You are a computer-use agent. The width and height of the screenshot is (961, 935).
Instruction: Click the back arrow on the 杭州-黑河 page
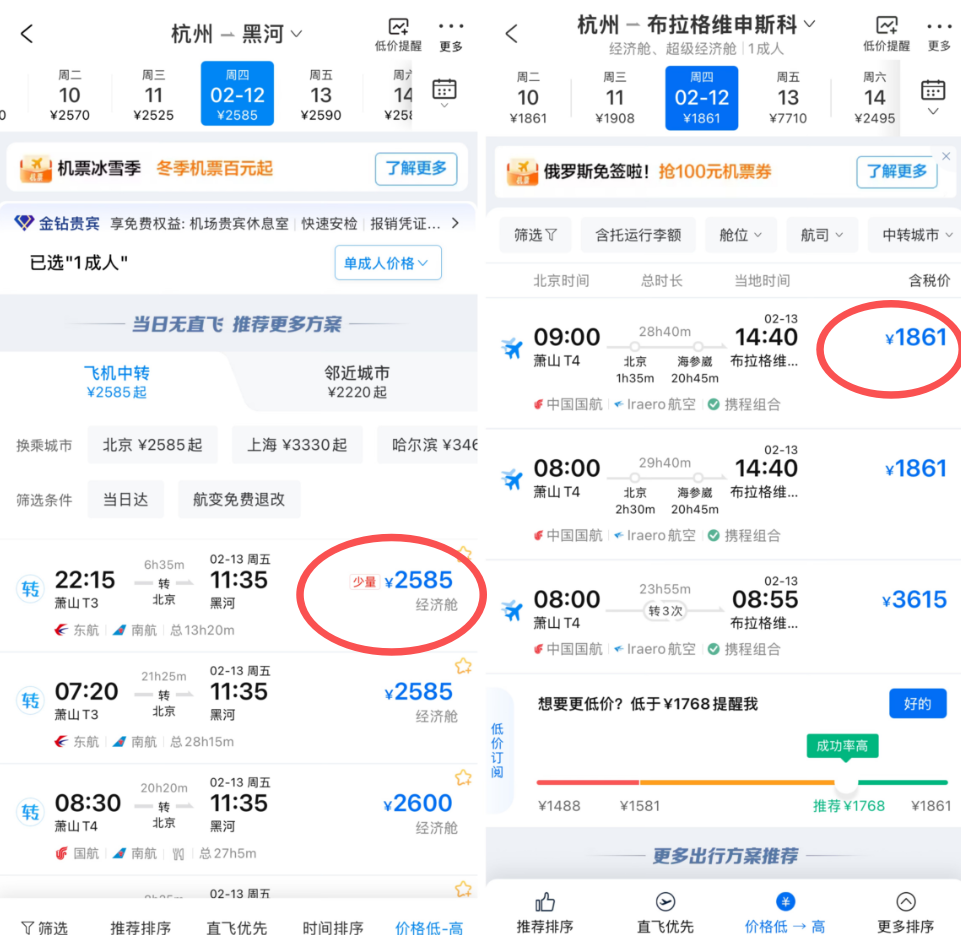click(26, 33)
